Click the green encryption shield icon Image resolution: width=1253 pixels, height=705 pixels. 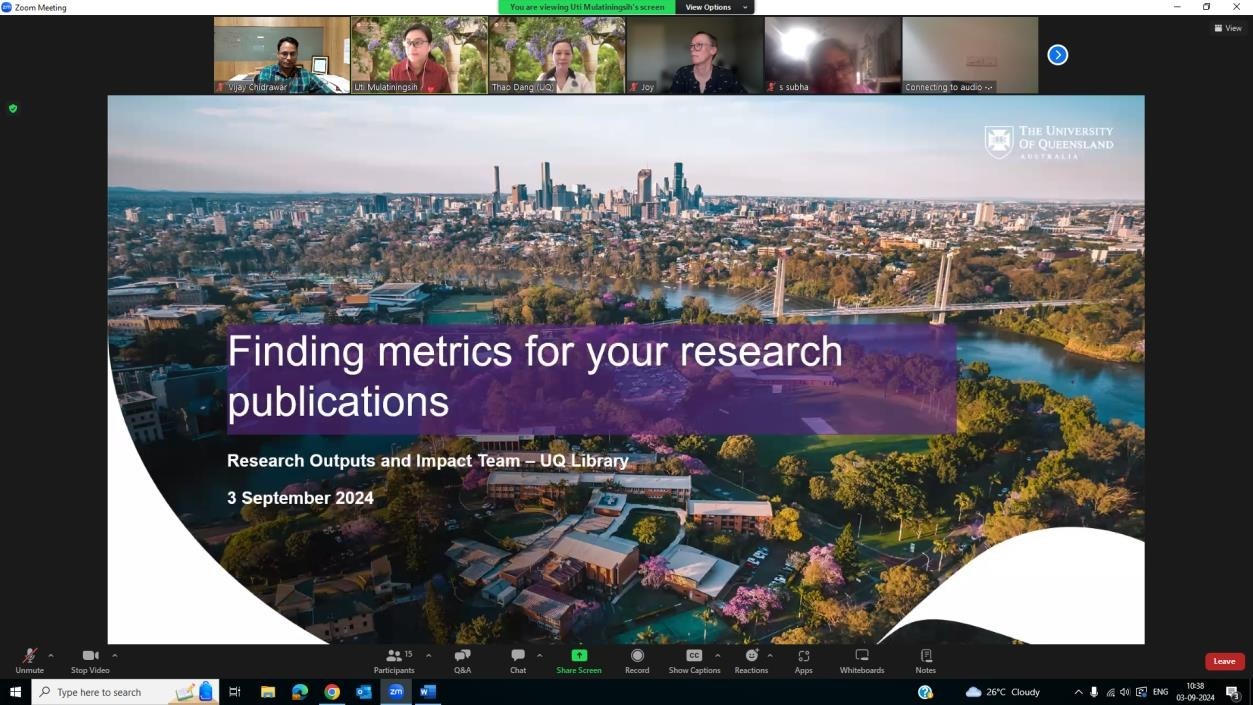[x=13, y=108]
